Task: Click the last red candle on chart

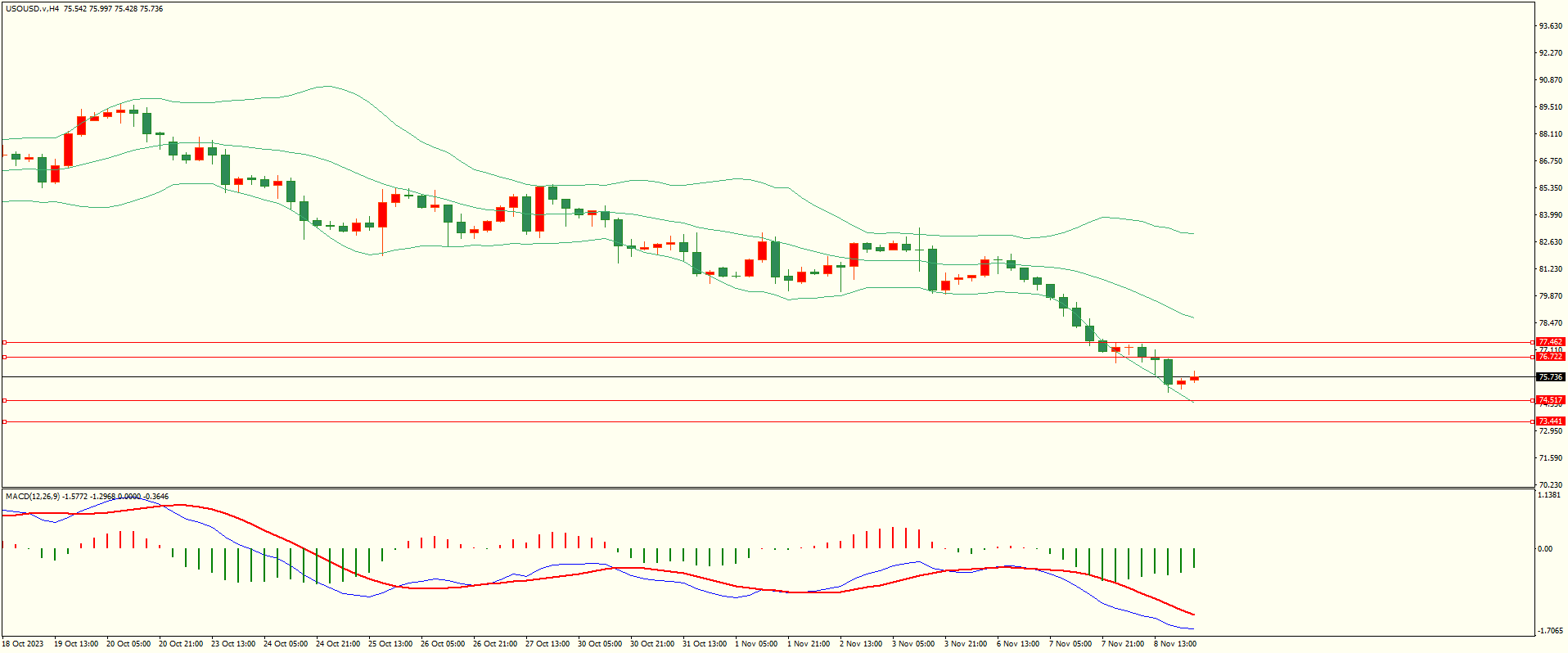Action: tap(1194, 378)
